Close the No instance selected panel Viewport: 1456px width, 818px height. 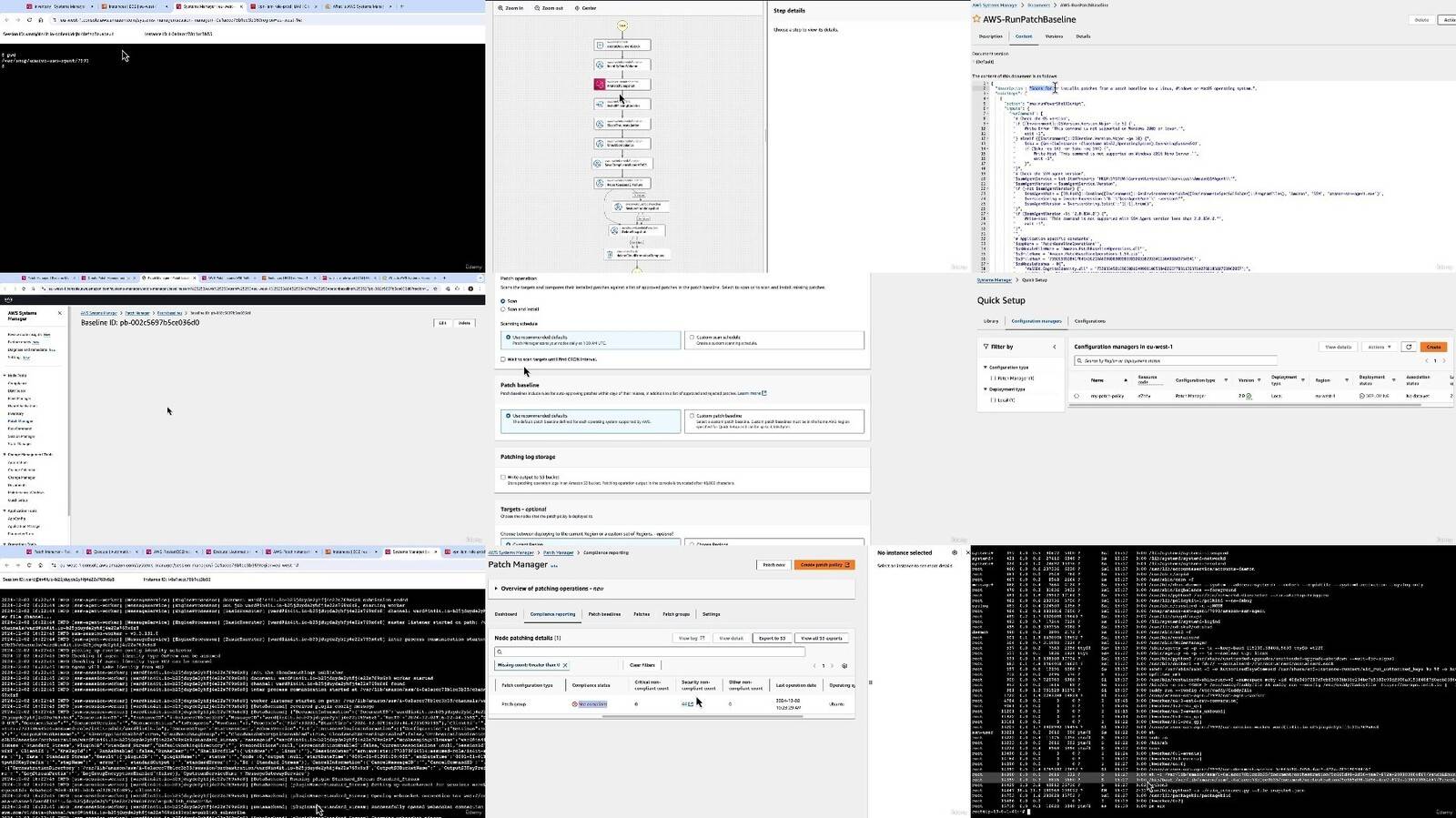pos(967,552)
